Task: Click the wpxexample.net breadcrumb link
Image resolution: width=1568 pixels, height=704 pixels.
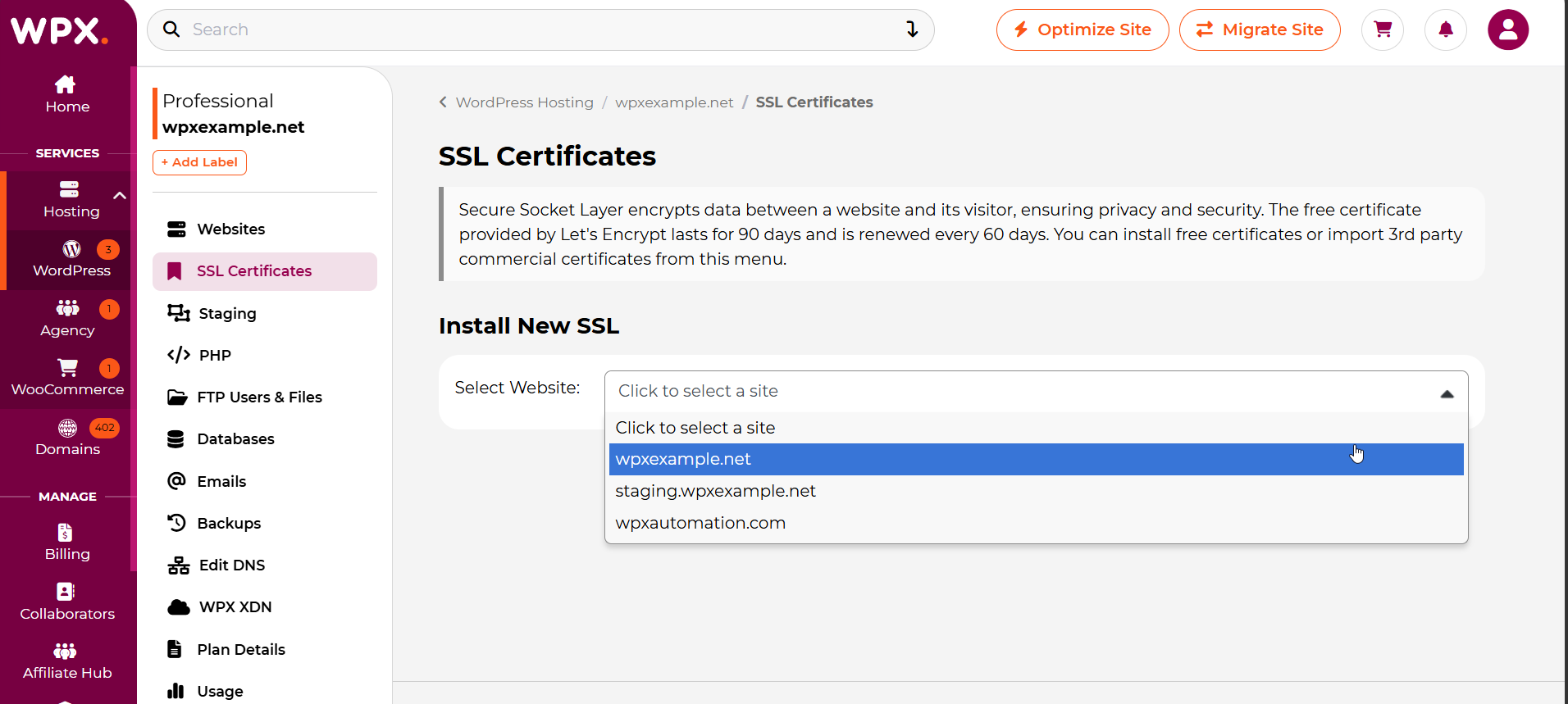Action: pyautogui.click(x=674, y=102)
